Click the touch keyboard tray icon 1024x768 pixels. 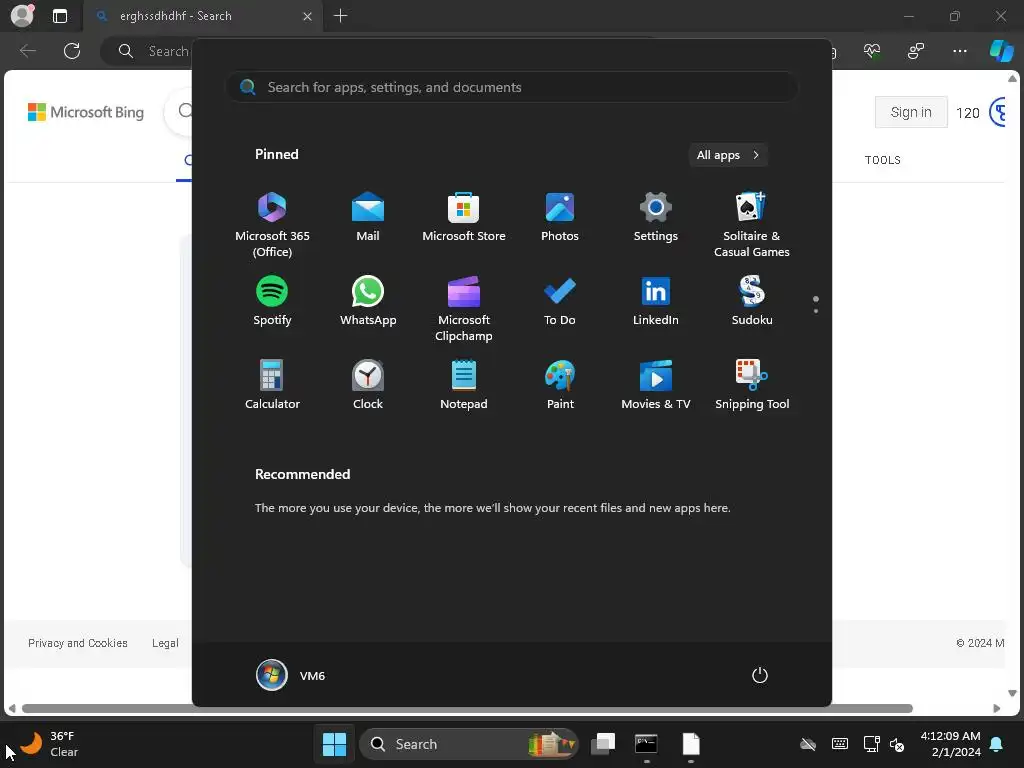[840, 744]
